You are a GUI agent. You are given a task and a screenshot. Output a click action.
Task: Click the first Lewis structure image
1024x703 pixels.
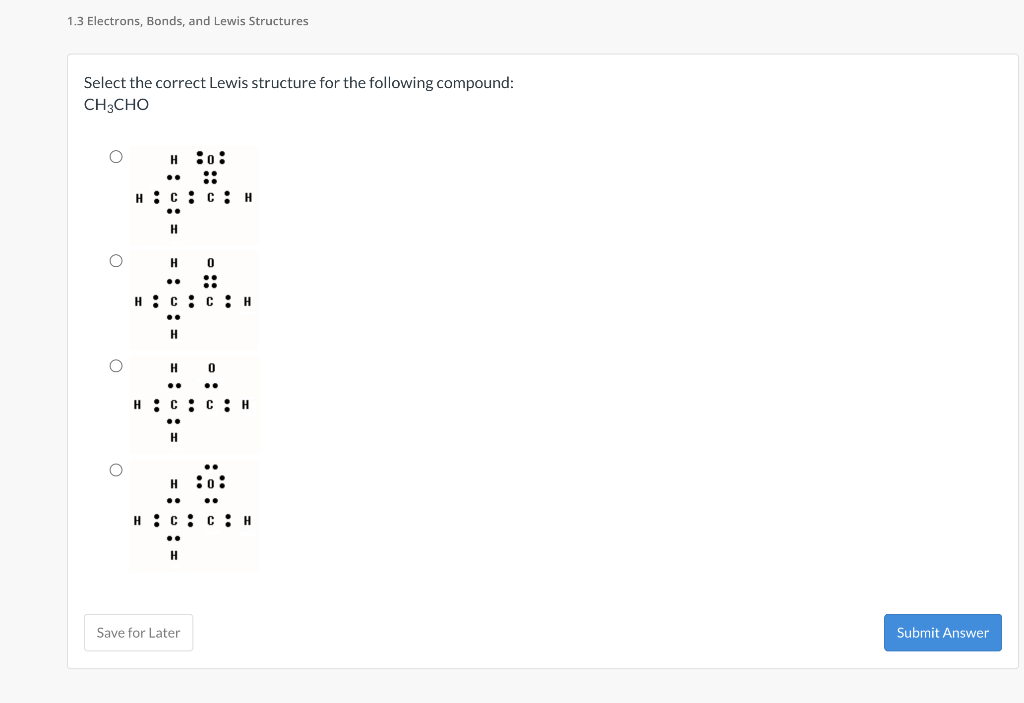pos(193,194)
